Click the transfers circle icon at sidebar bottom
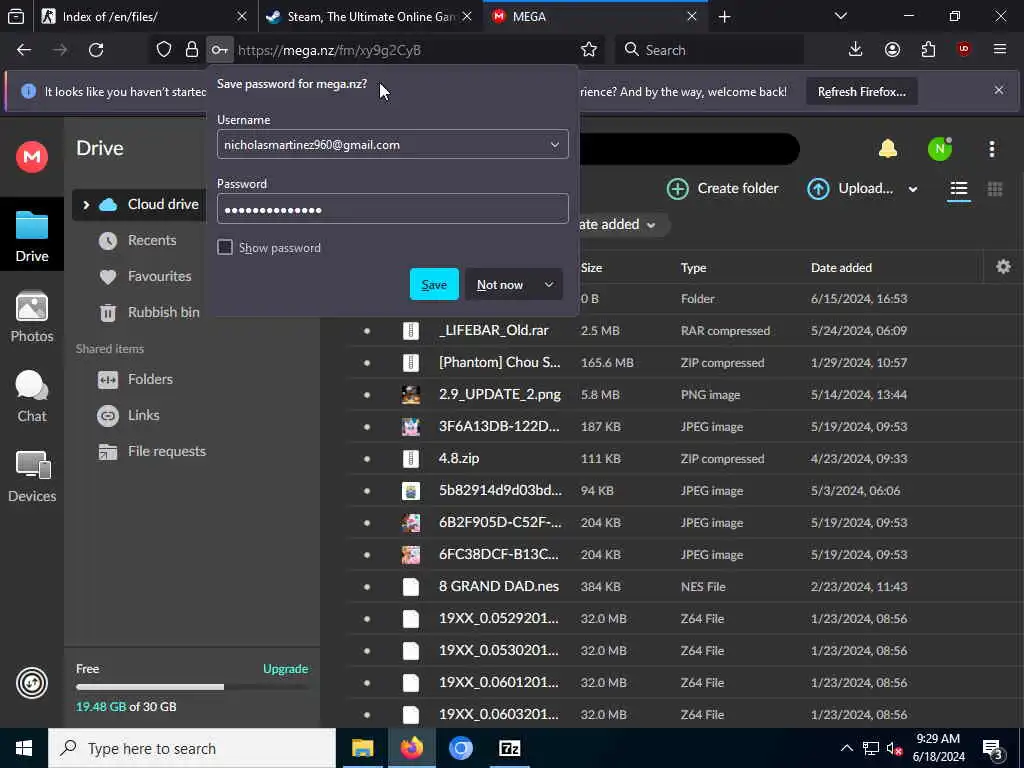Viewport: 1024px width, 768px height. tap(31, 683)
